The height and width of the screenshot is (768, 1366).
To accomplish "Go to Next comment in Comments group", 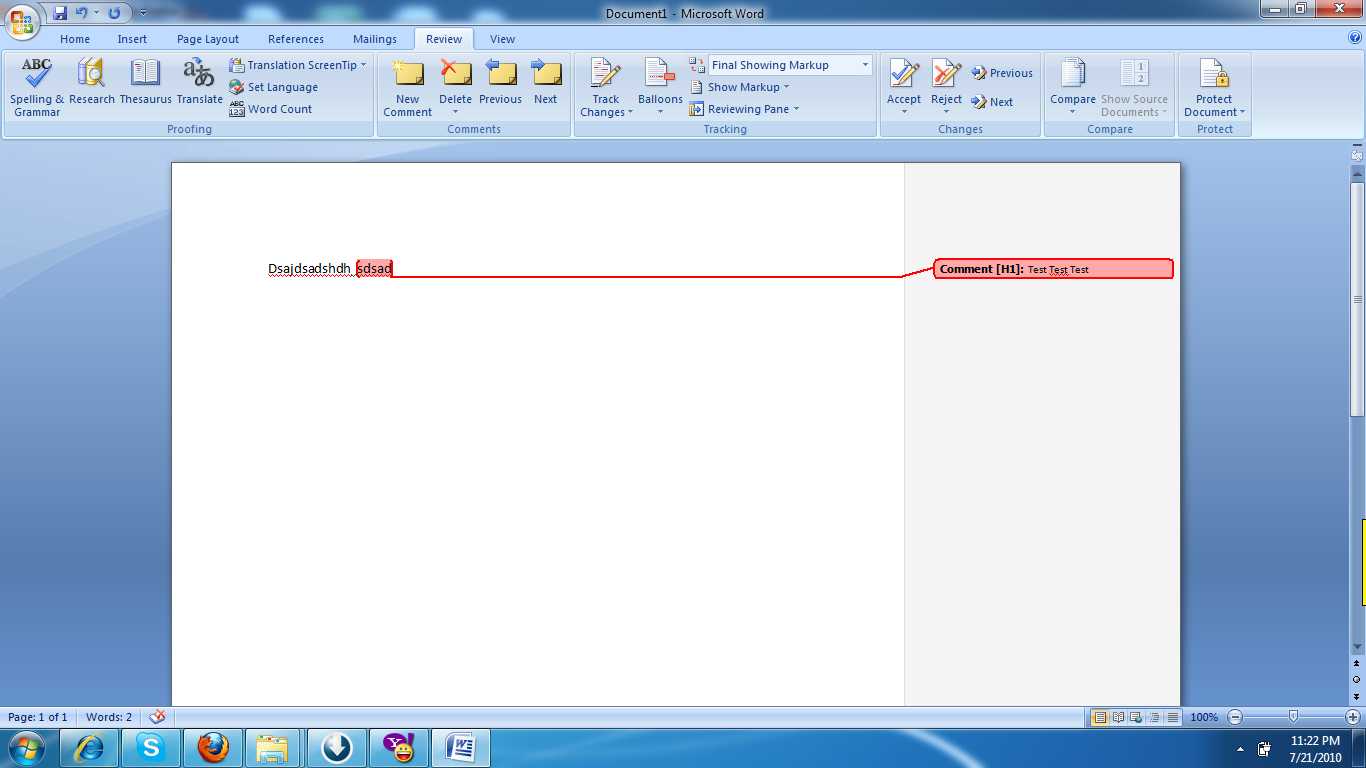I will click(545, 82).
